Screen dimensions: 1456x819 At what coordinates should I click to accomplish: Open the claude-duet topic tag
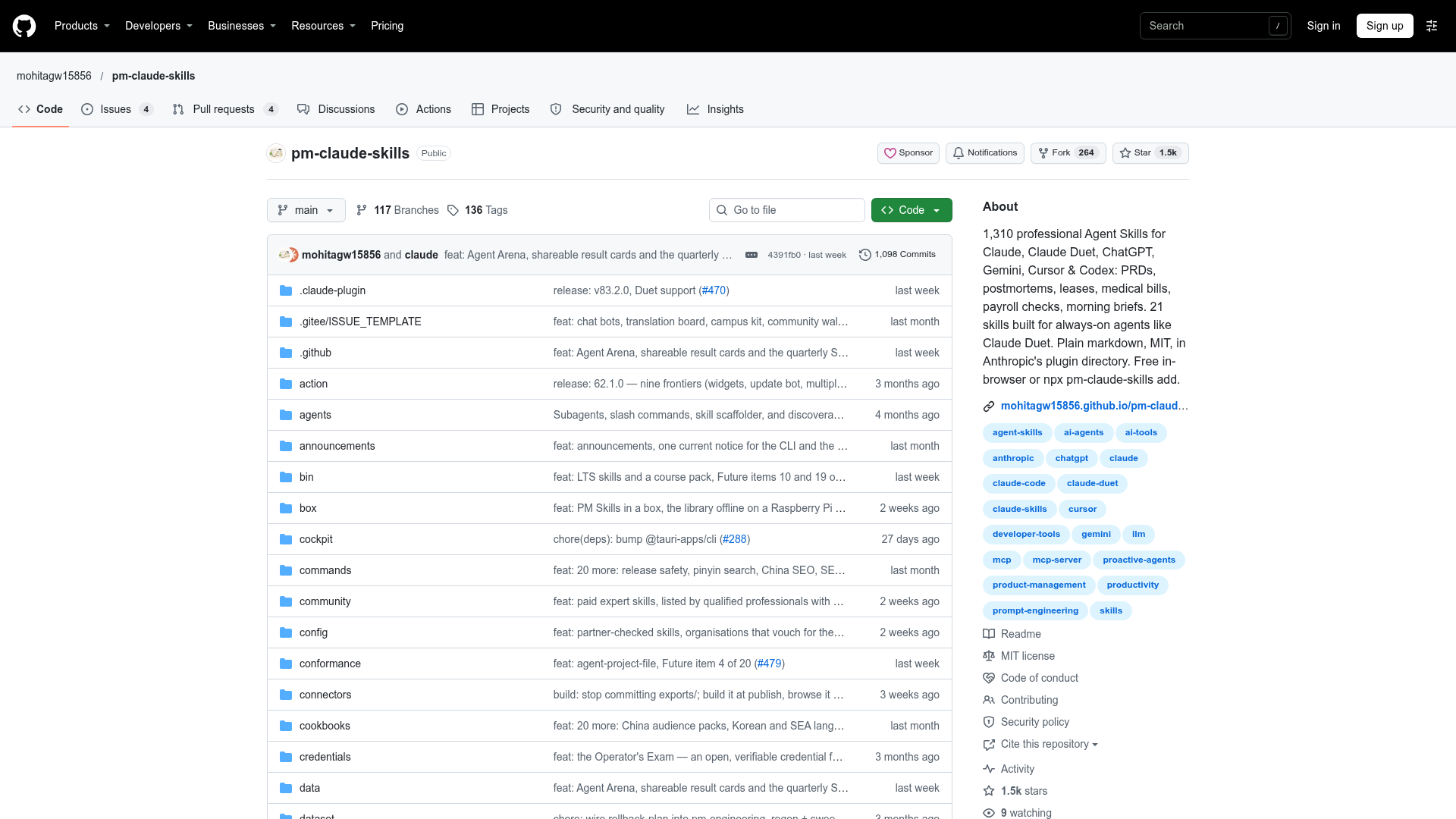1092,484
